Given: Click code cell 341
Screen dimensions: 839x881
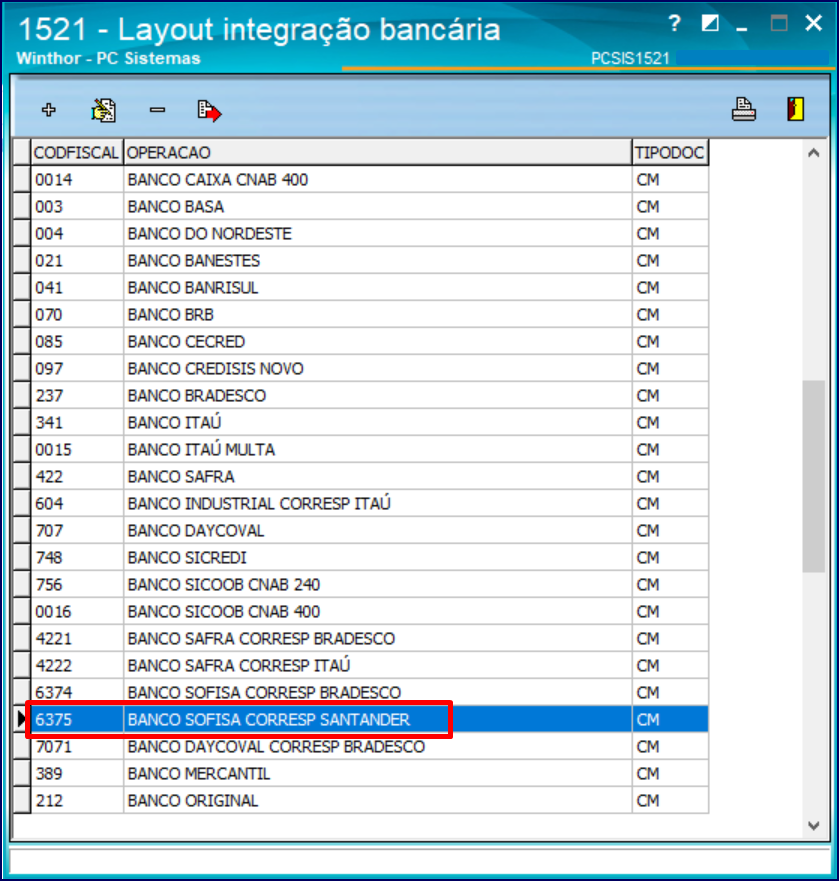Looking at the screenshot, I should (x=77, y=423).
